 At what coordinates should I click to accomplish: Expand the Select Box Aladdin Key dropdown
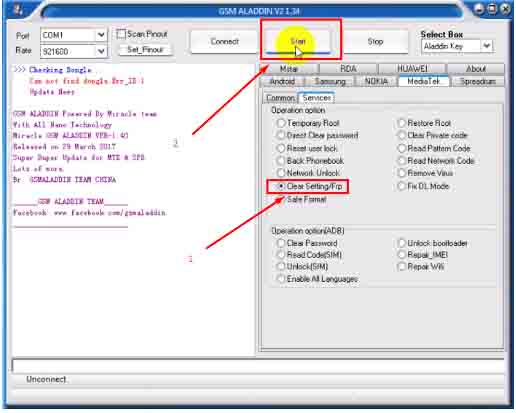[x=487, y=46]
